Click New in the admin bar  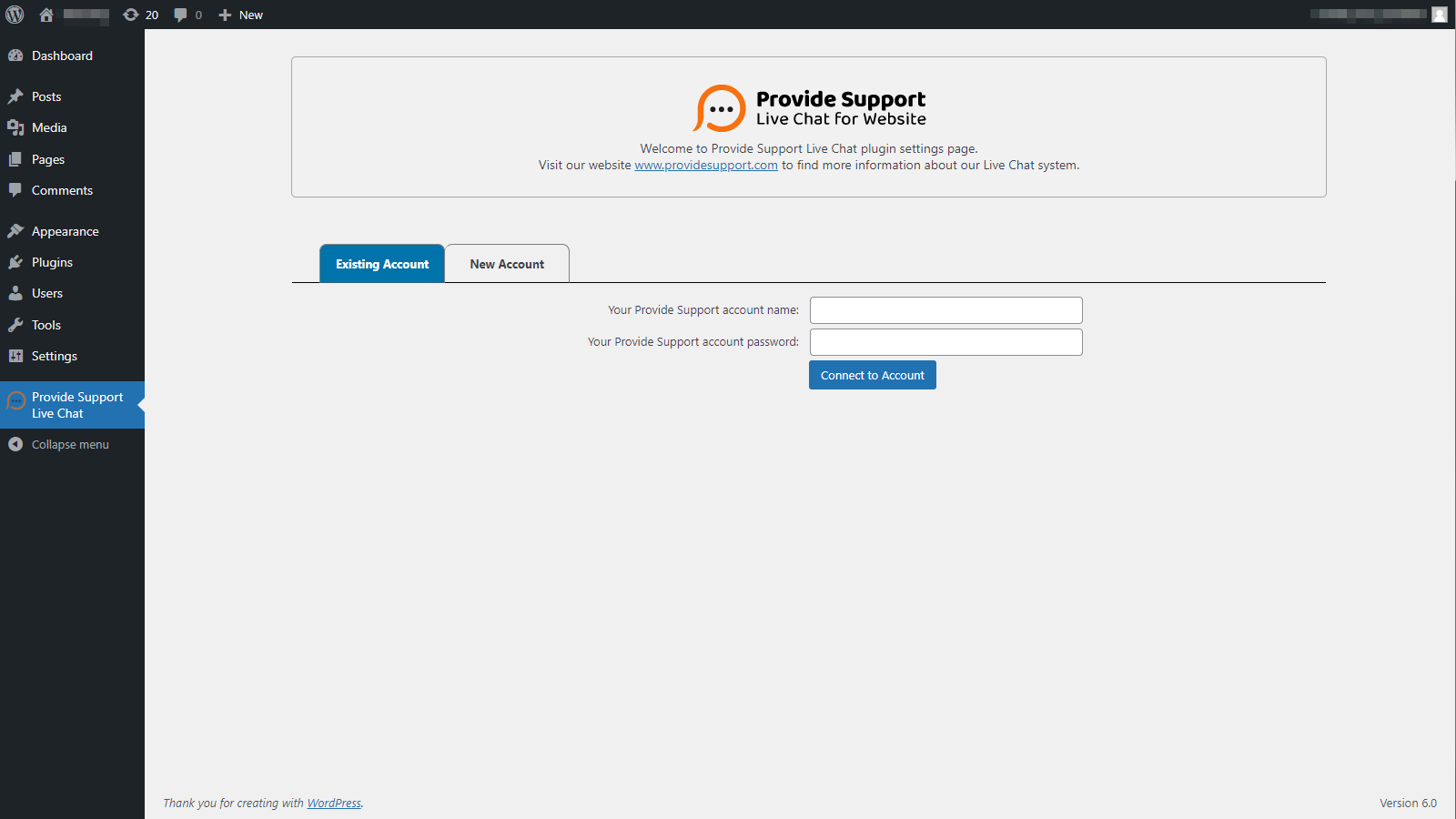(x=251, y=15)
